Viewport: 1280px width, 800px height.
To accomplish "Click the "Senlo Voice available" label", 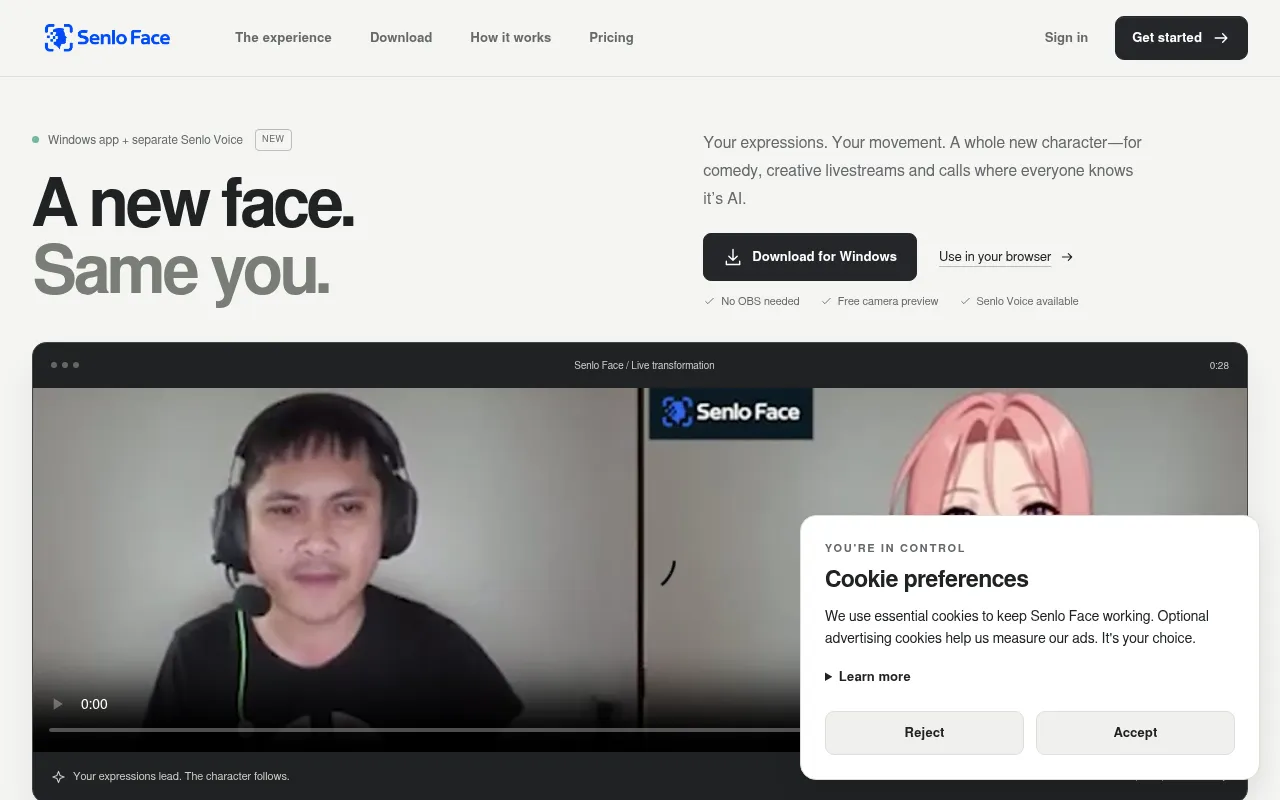I will coord(1027,301).
